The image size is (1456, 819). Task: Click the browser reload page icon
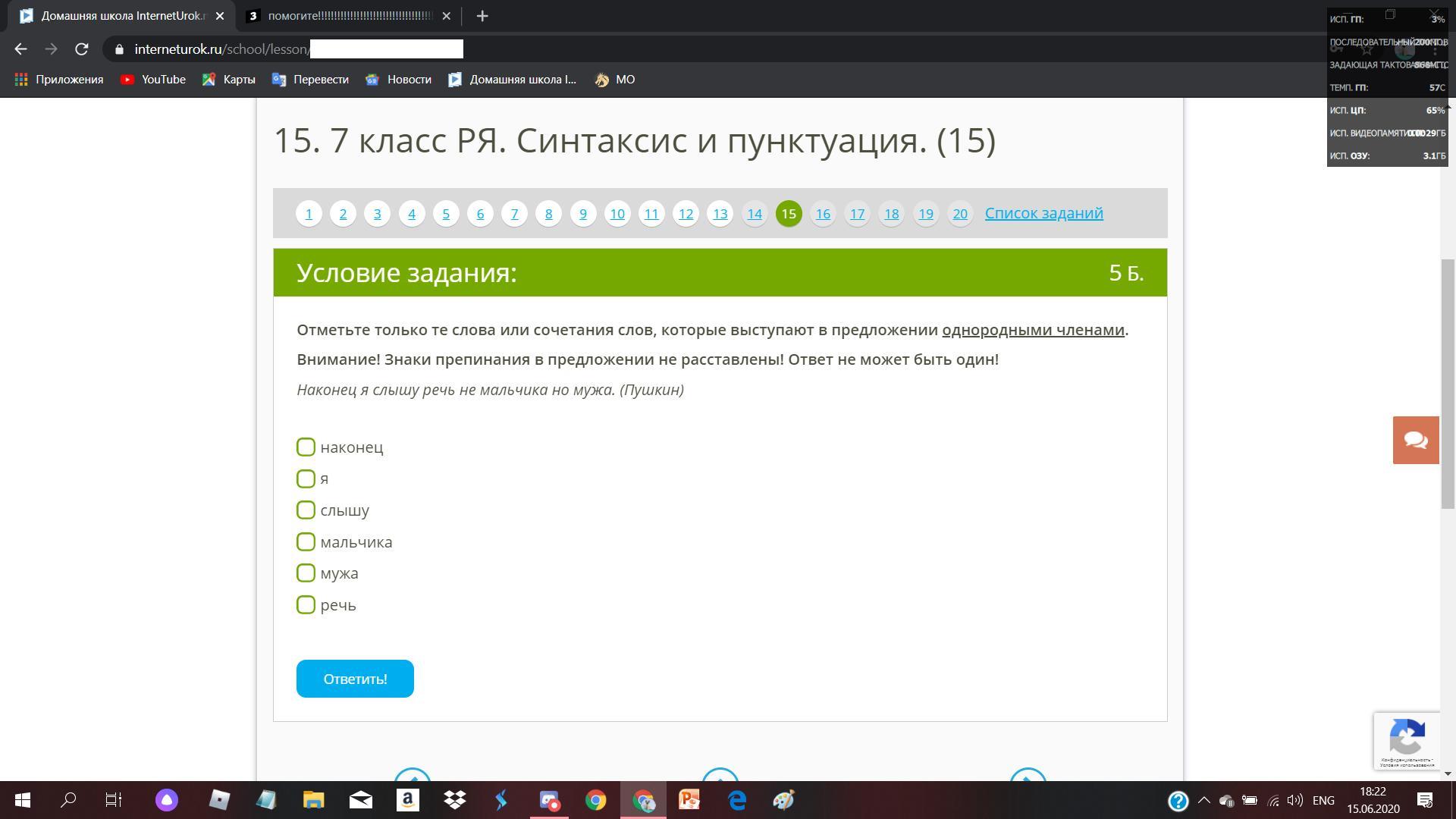[x=82, y=49]
